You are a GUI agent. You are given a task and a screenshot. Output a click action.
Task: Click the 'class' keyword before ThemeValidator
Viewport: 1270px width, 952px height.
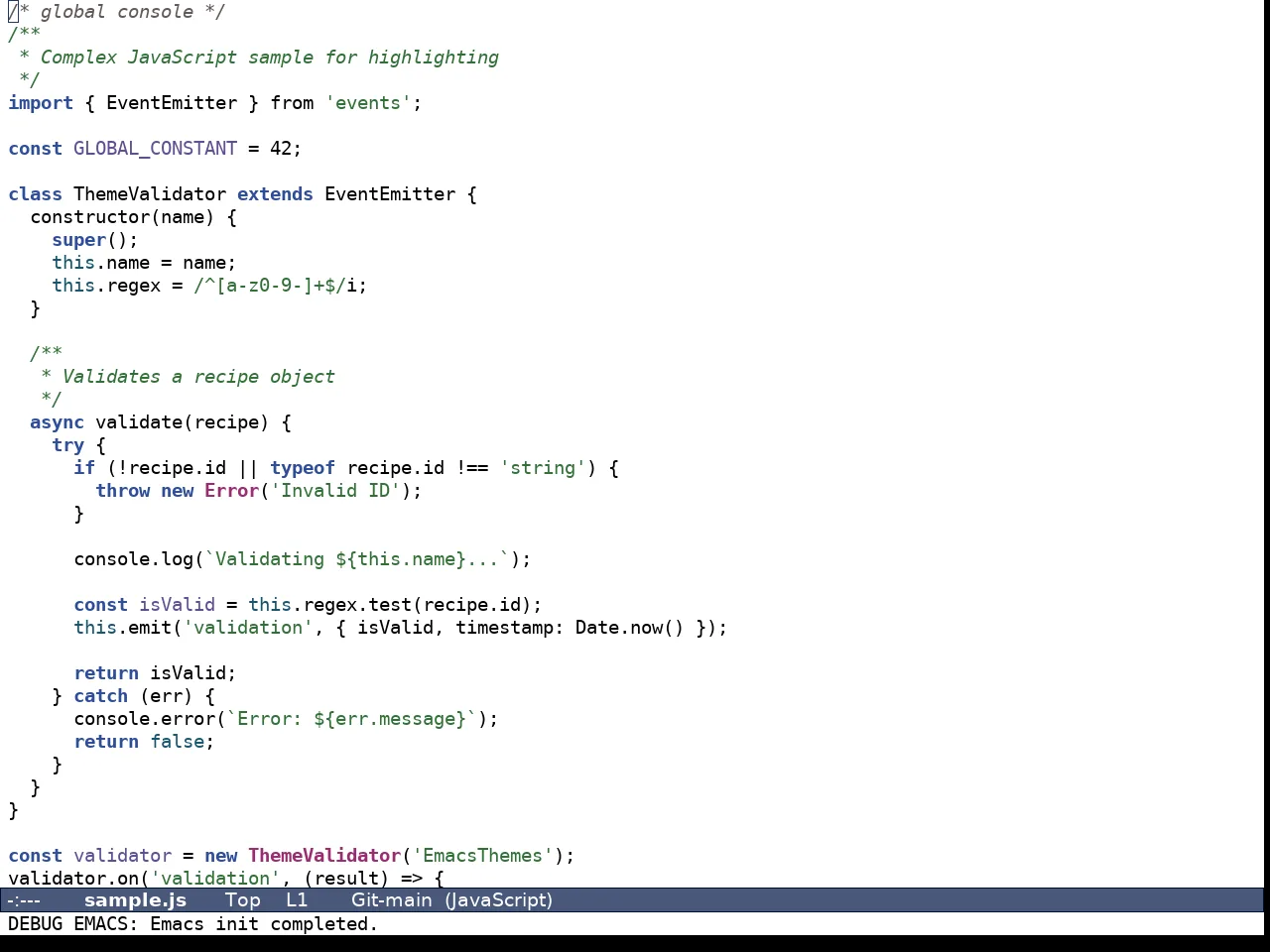pyautogui.click(x=35, y=194)
